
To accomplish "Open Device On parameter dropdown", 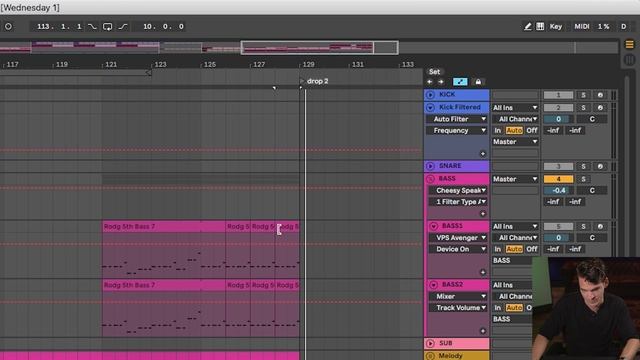I will pyautogui.click(x=458, y=249).
